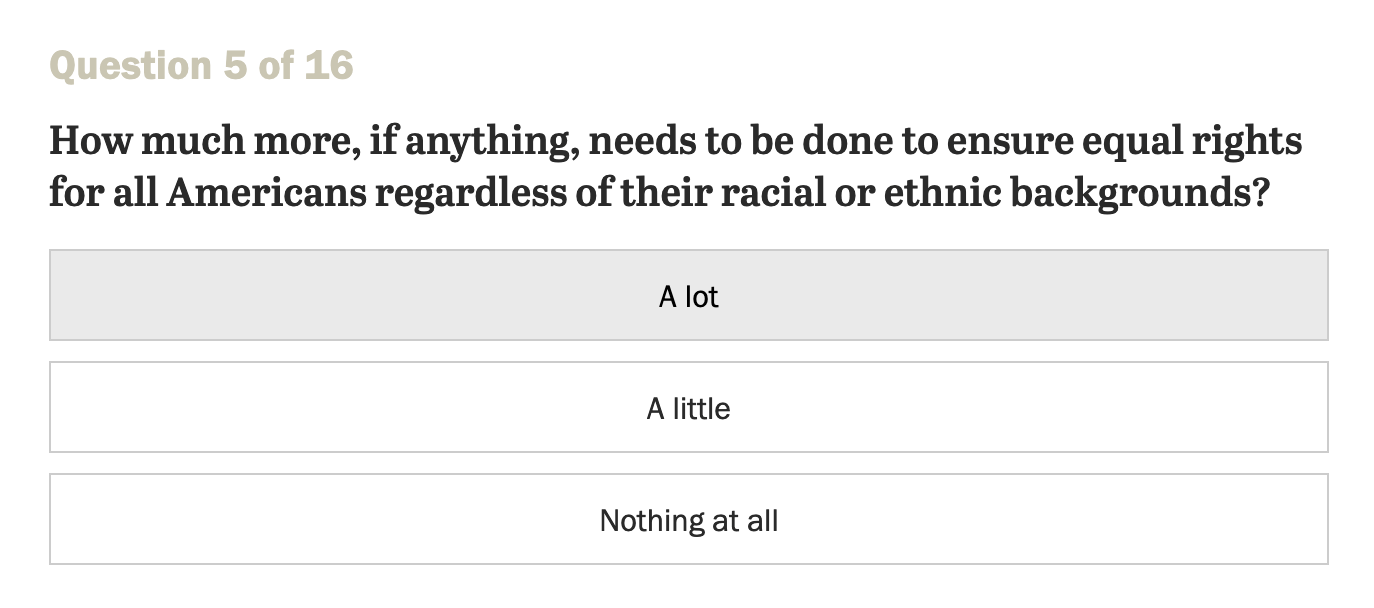Click the words "How much more" in the question
Viewport: 1374px width, 608px height.
pyautogui.click(x=198, y=141)
